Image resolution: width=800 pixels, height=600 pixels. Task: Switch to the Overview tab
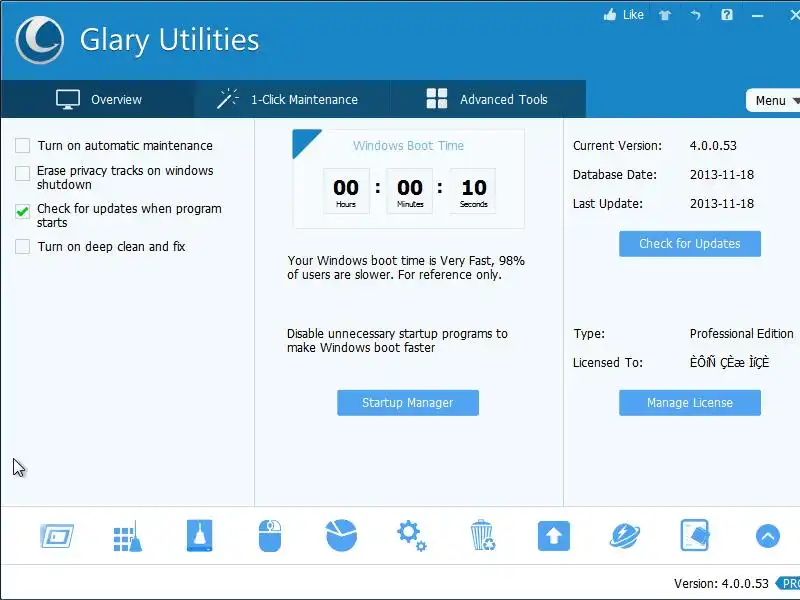97,99
